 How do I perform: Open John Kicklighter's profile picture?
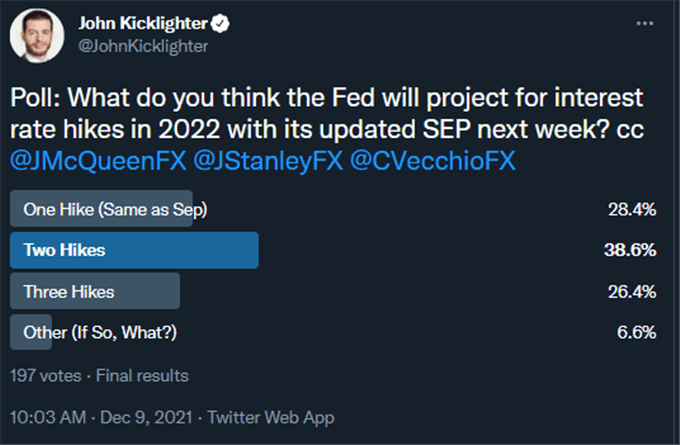point(37,36)
